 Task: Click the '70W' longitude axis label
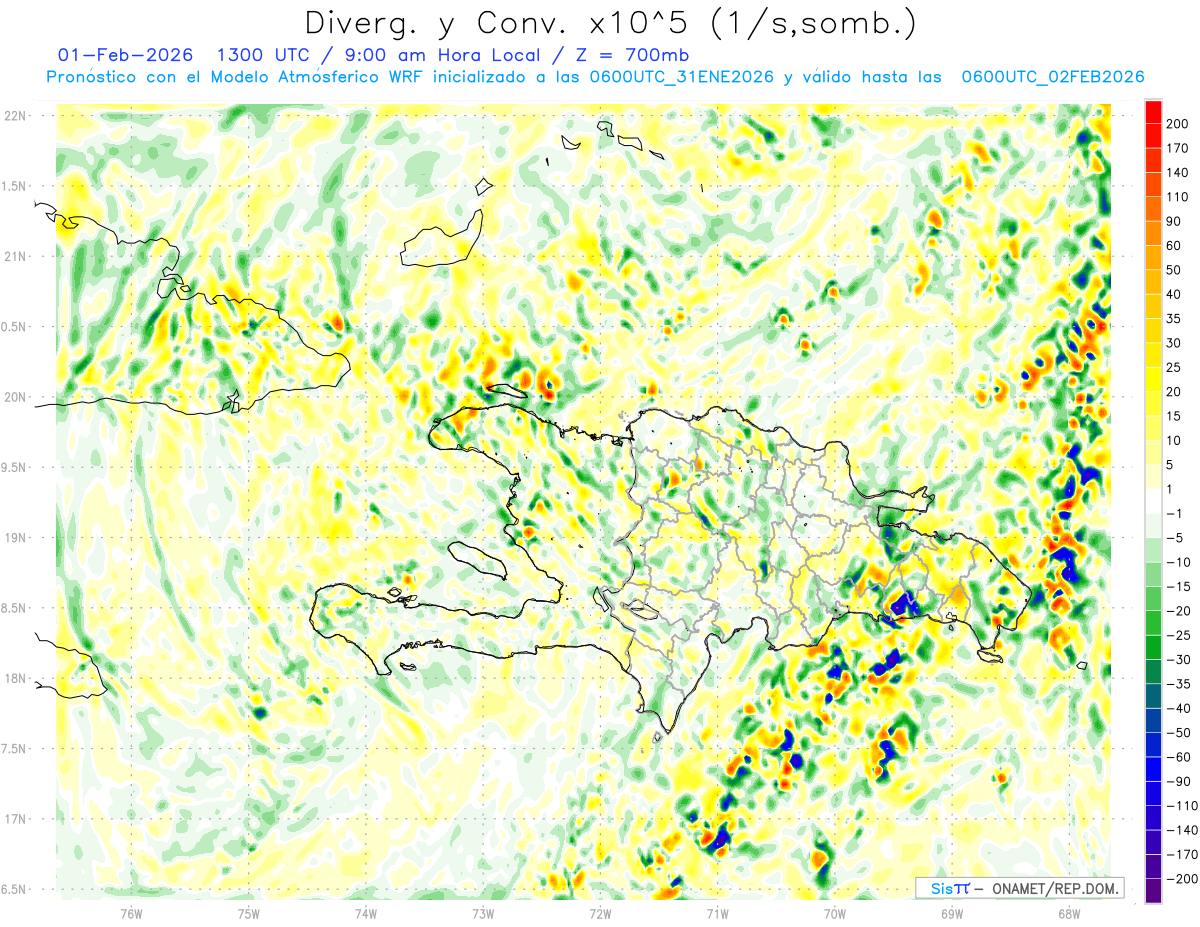tap(835, 912)
